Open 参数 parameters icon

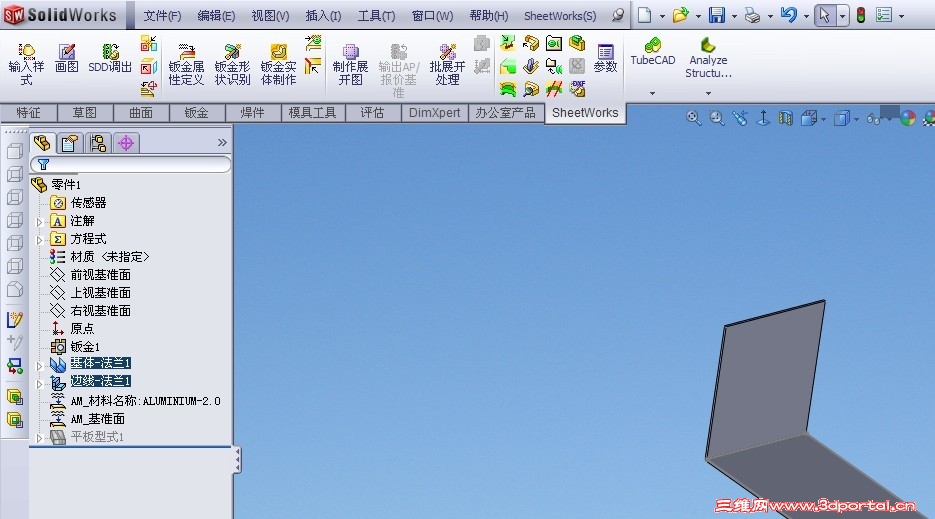pos(605,58)
